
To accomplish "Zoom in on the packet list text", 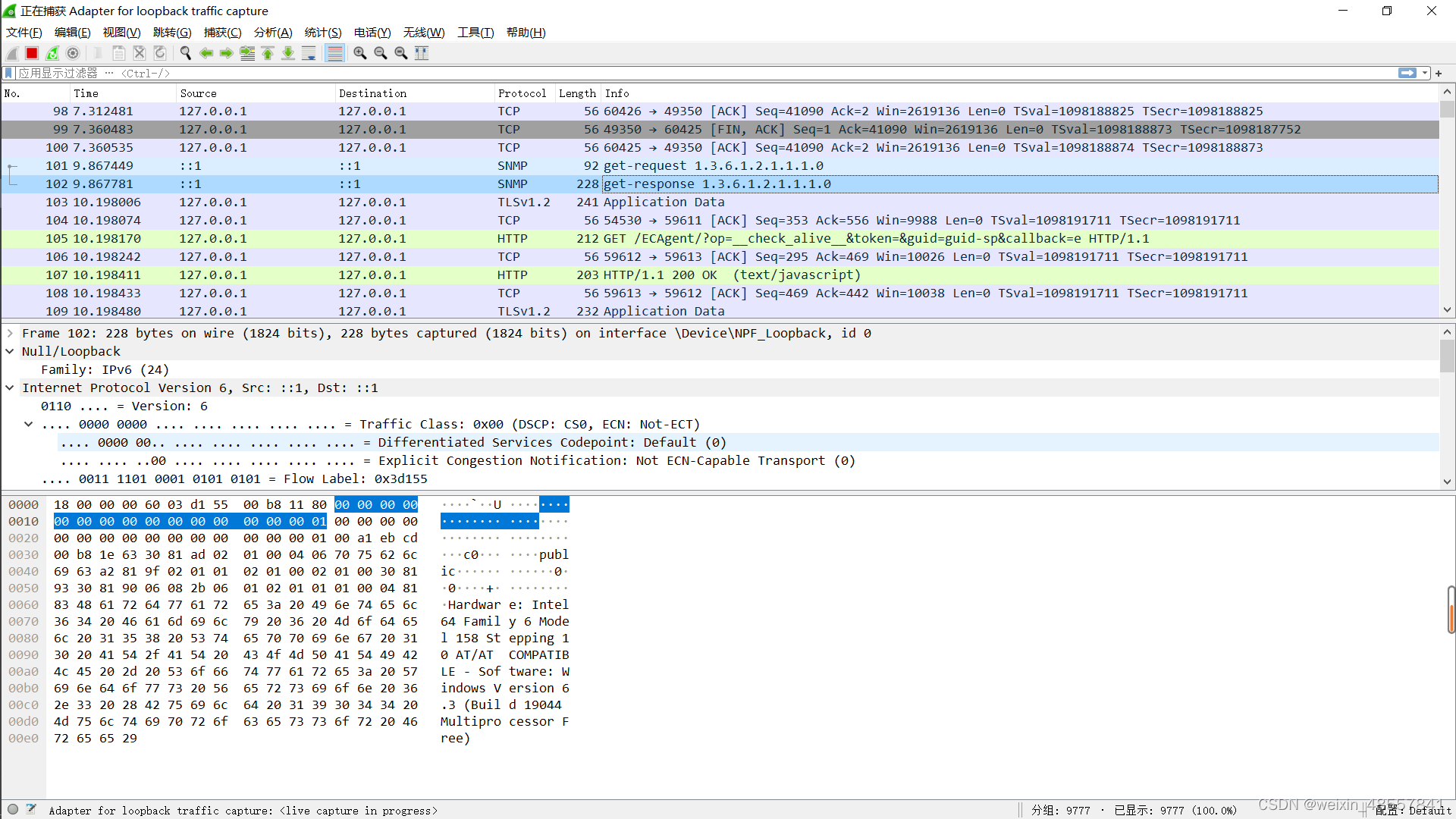I will click(360, 53).
